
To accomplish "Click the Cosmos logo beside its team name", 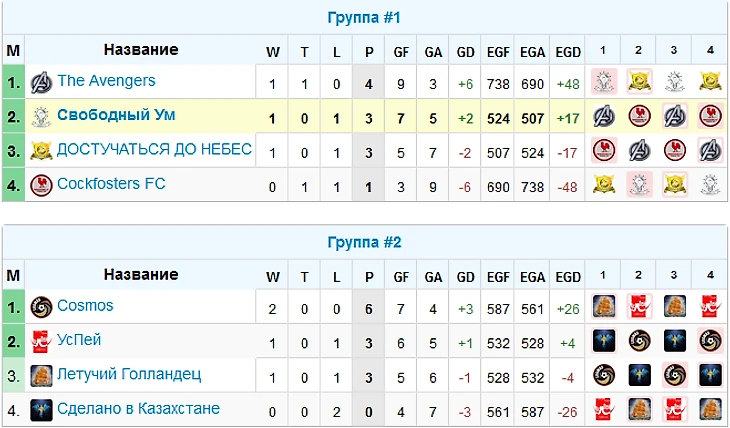I will click(41, 307).
